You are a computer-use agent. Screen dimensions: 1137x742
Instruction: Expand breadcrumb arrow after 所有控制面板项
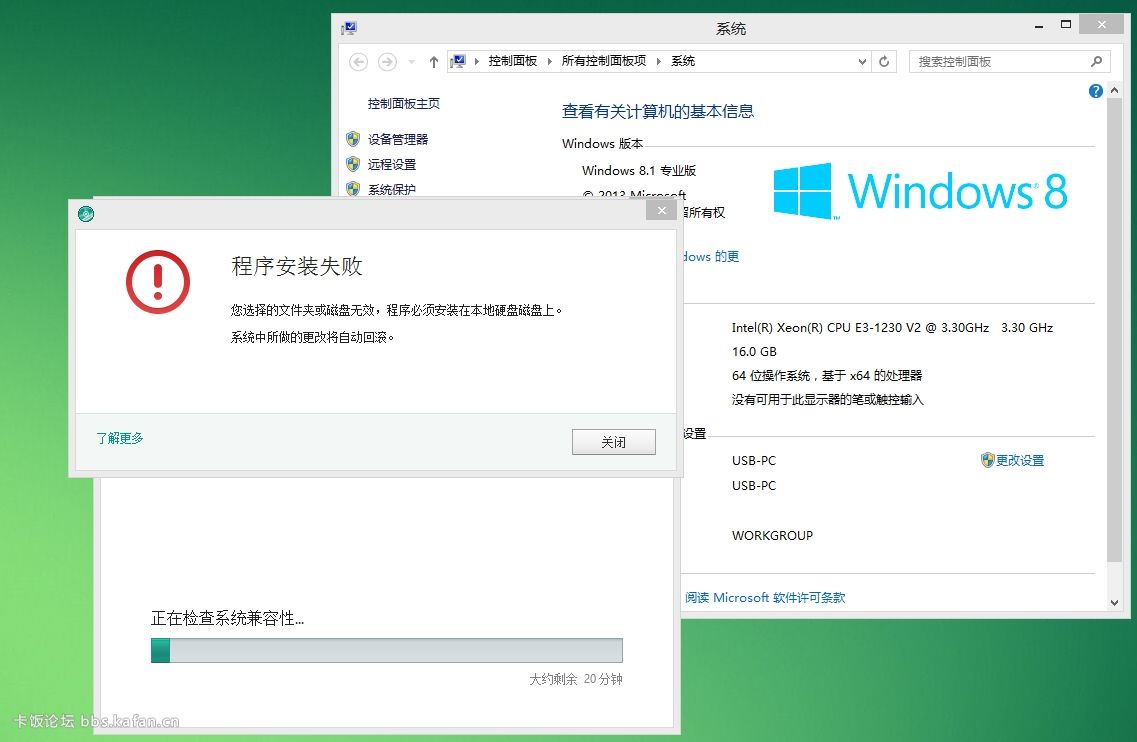coord(658,61)
